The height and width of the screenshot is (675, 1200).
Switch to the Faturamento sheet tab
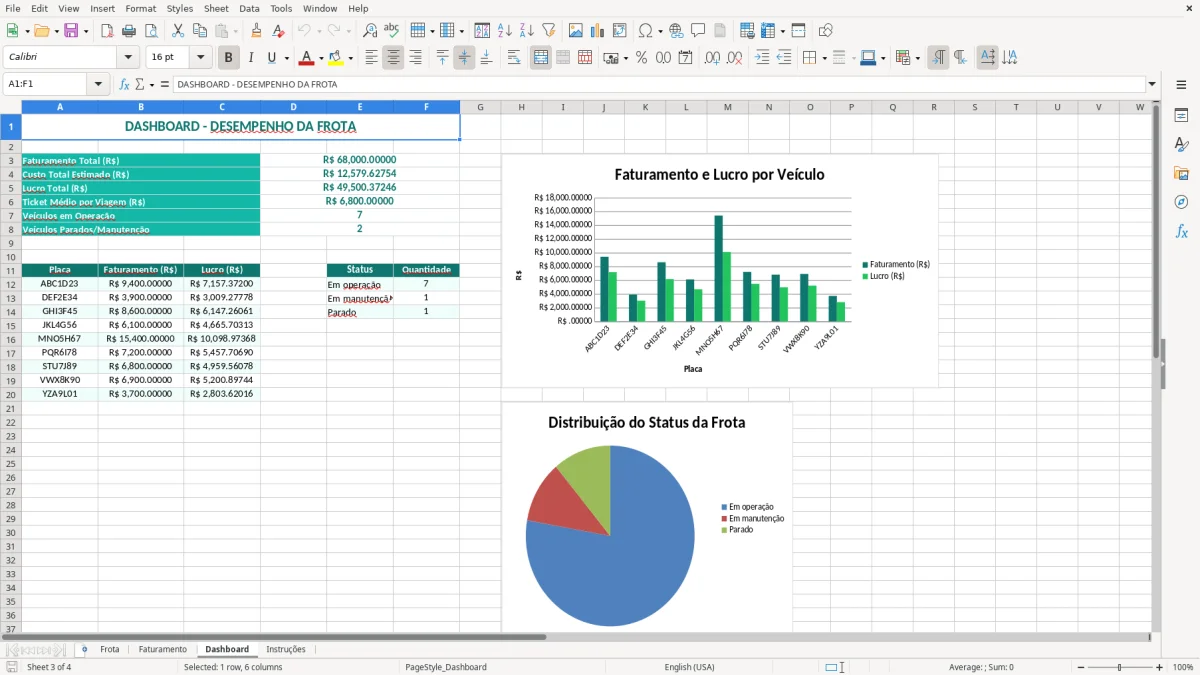click(x=162, y=650)
